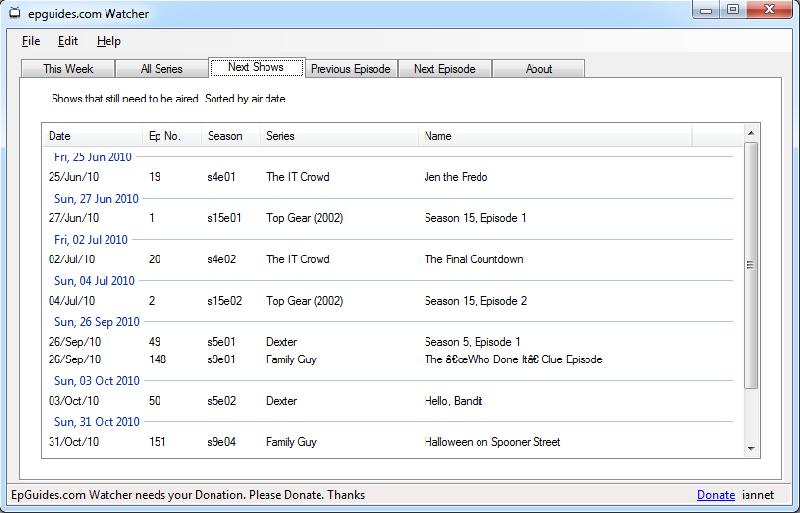
Task: Open the Edit menu
Action: point(68,41)
